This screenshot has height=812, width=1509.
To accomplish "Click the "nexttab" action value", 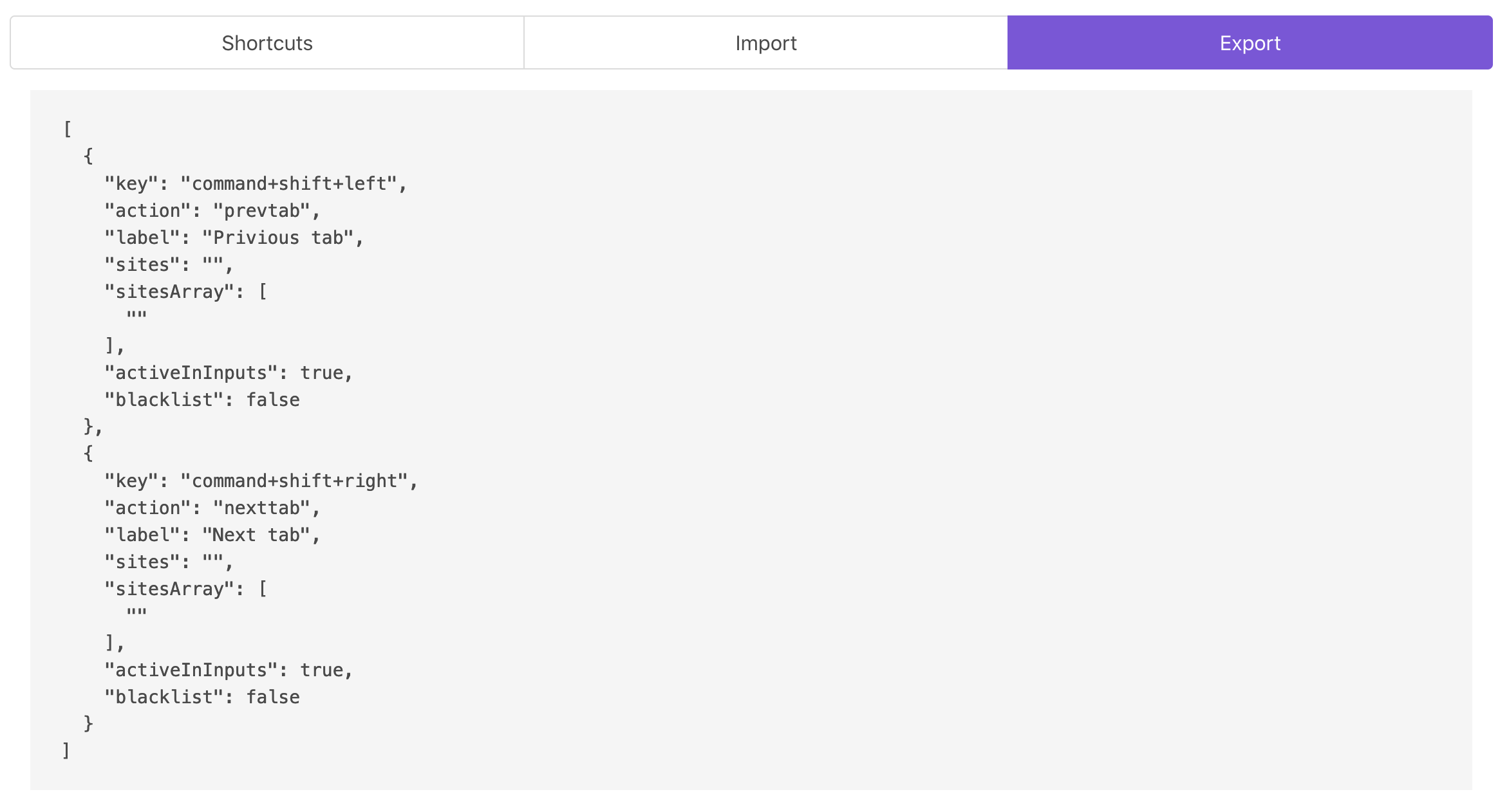I will (x=261, y=508).
